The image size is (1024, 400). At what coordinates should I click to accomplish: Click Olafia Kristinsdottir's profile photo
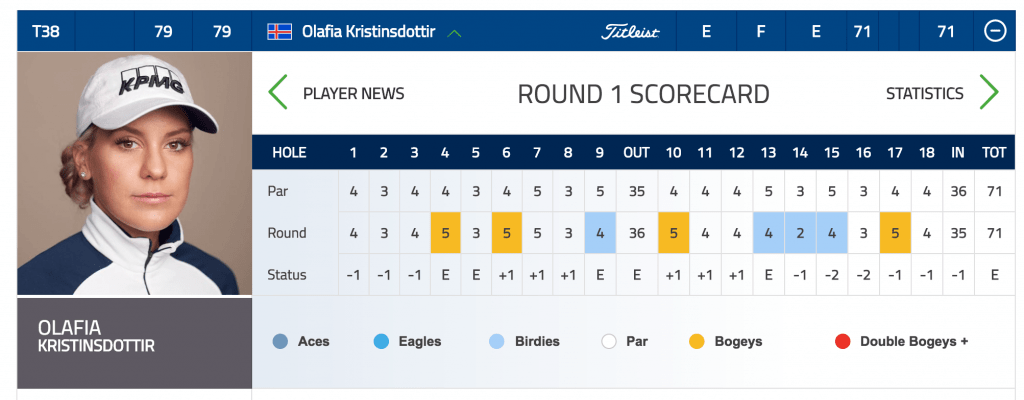coord(135,173)
